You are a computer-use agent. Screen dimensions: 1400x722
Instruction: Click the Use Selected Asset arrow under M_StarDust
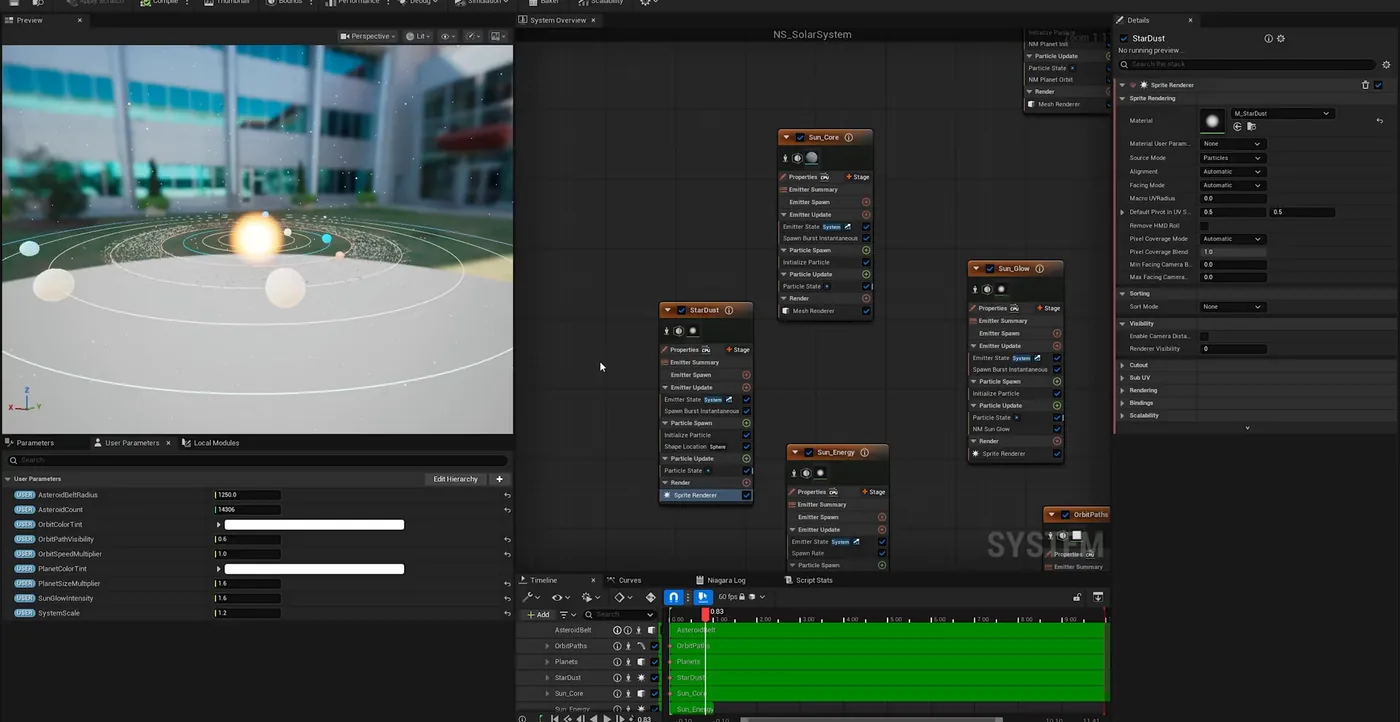(1238, 127)
